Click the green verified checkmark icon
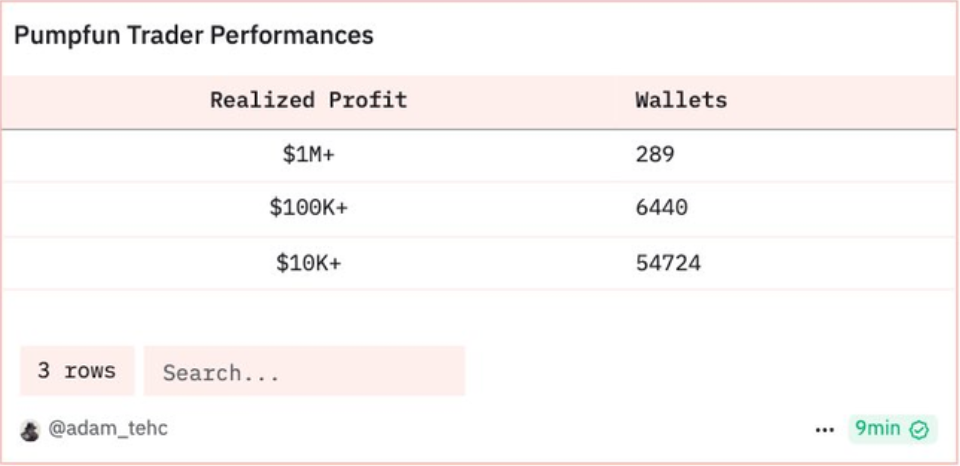 [x=920, y=430]
